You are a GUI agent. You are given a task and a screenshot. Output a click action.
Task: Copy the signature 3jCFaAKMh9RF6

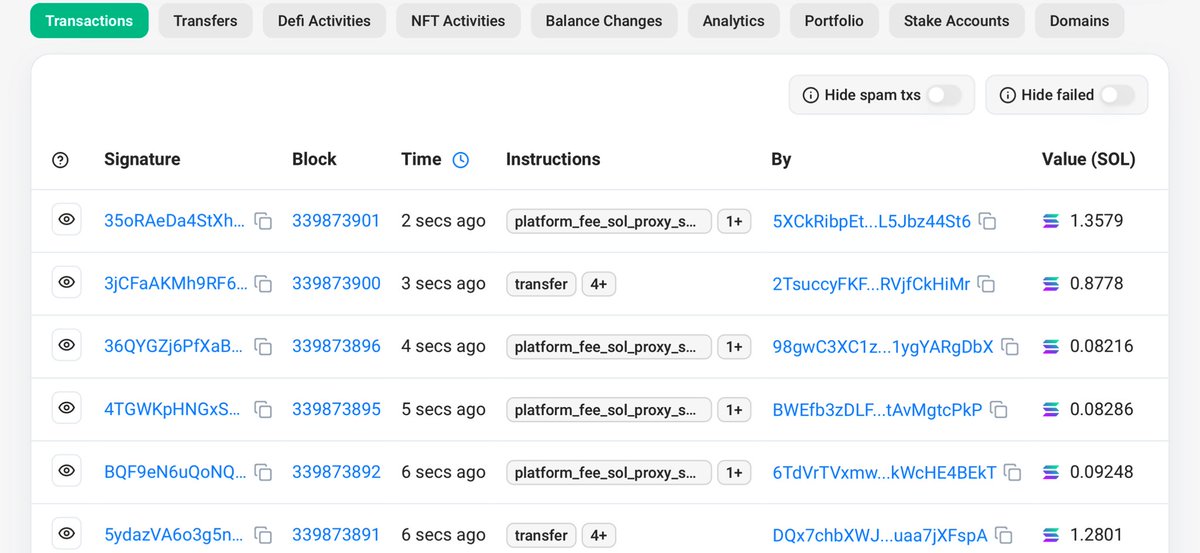pos(263,284)
